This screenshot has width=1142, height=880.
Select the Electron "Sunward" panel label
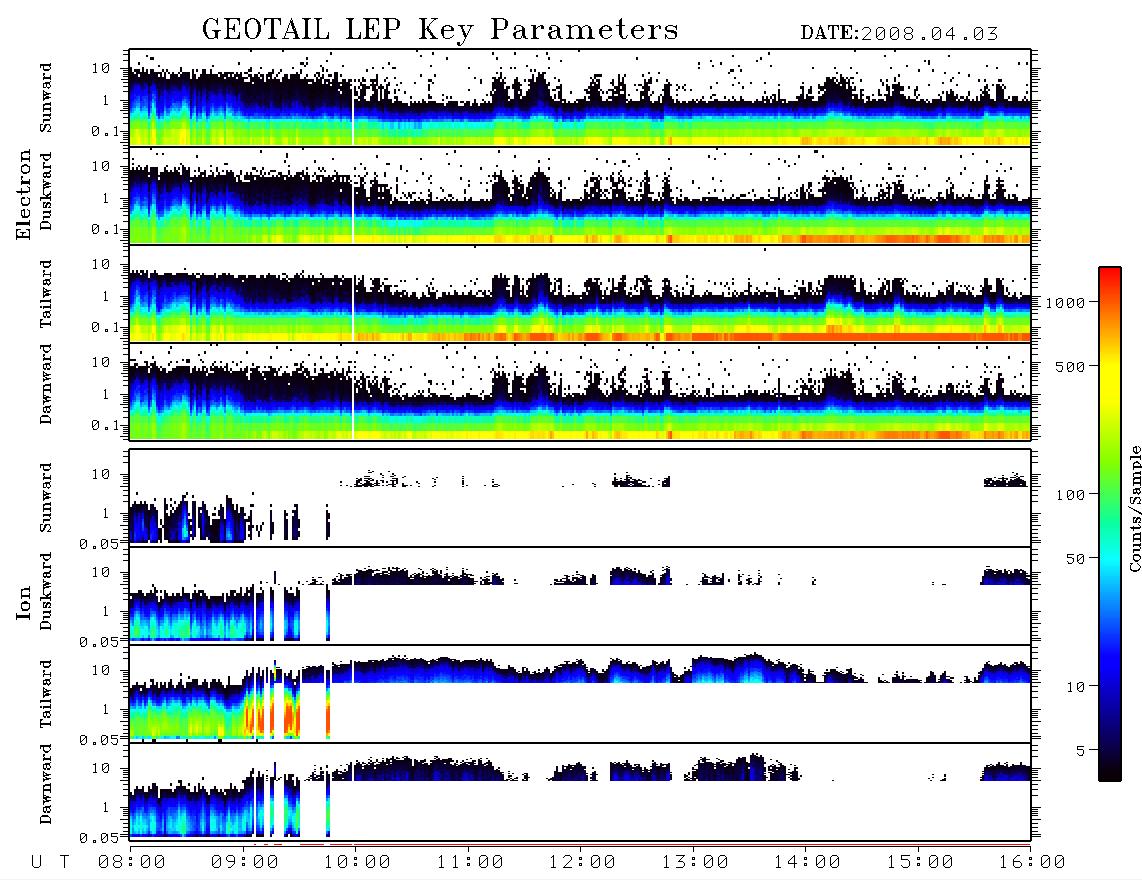pos(46,98)
